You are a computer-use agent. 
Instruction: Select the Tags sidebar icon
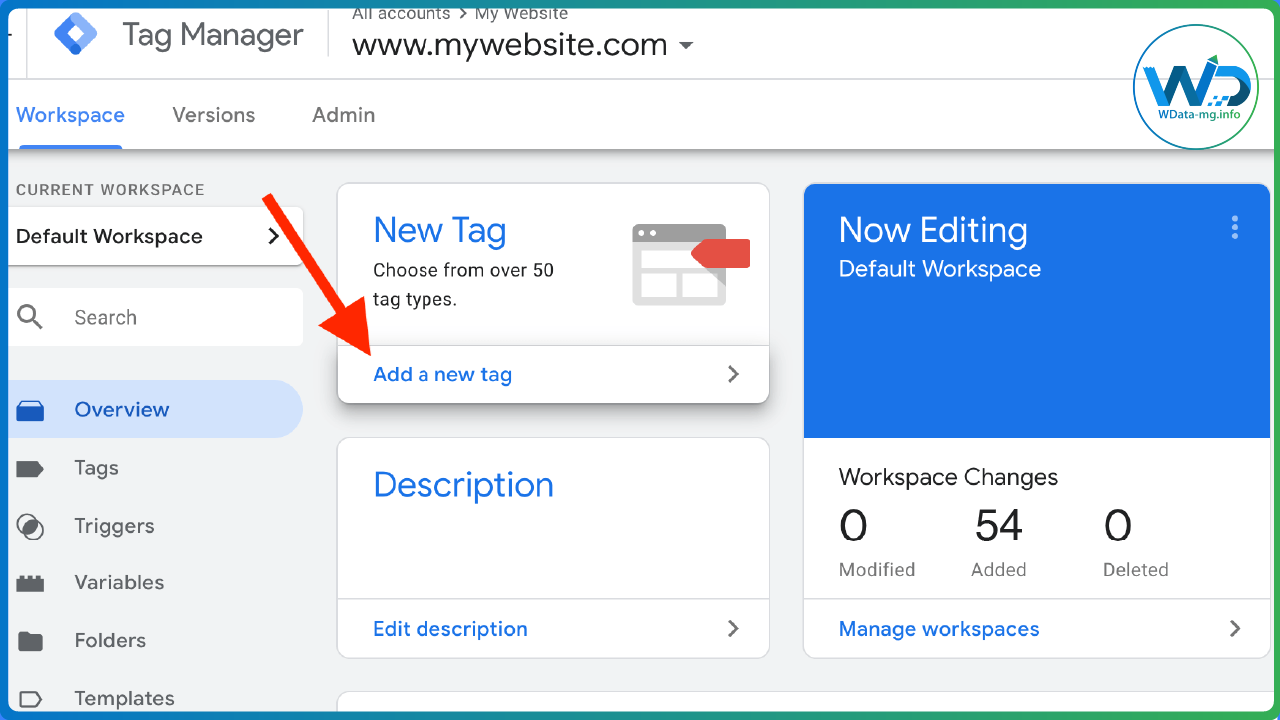pos(30,467)
